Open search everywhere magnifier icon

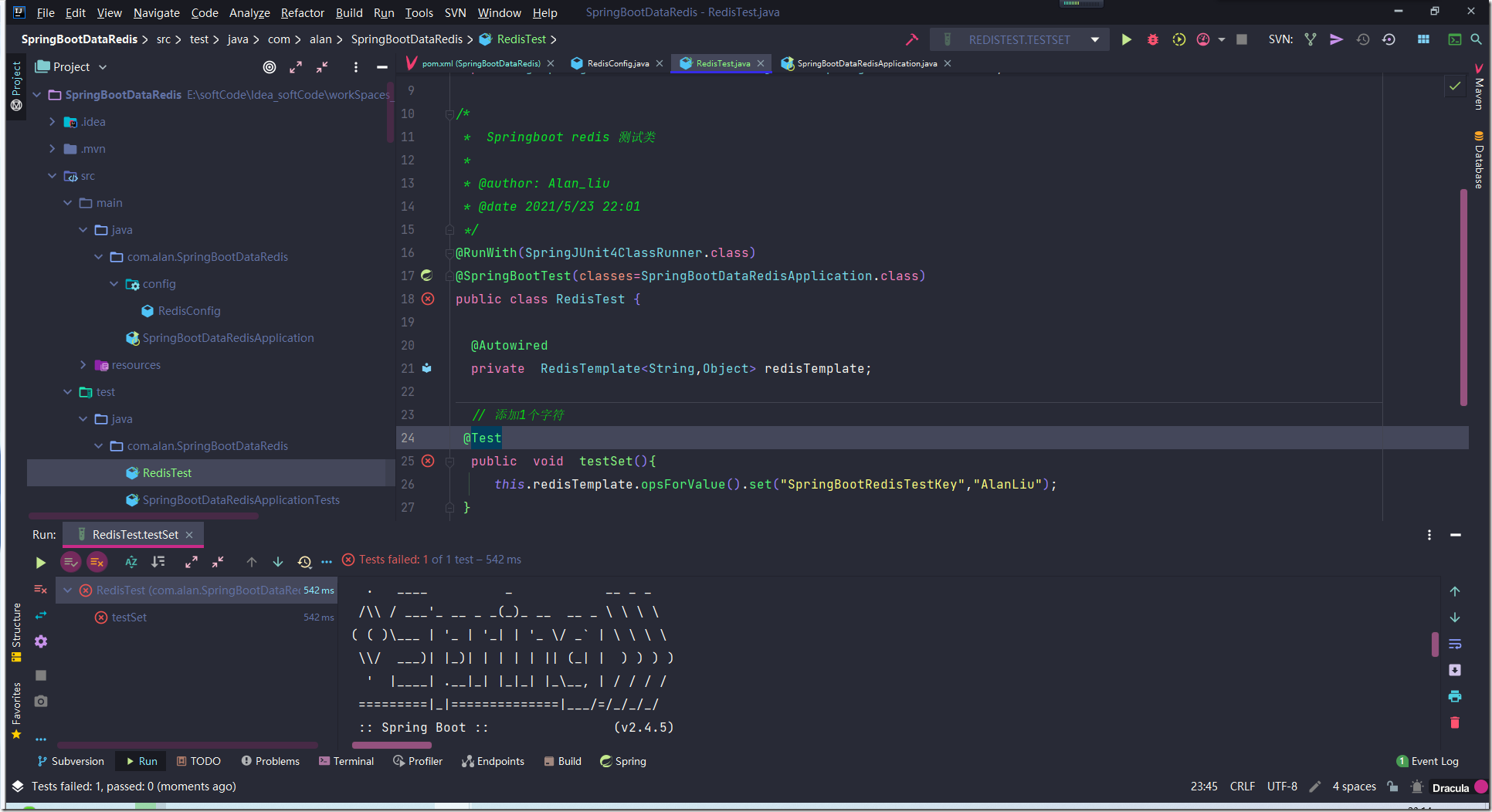pyautogui.click(x=1476, y=39)
